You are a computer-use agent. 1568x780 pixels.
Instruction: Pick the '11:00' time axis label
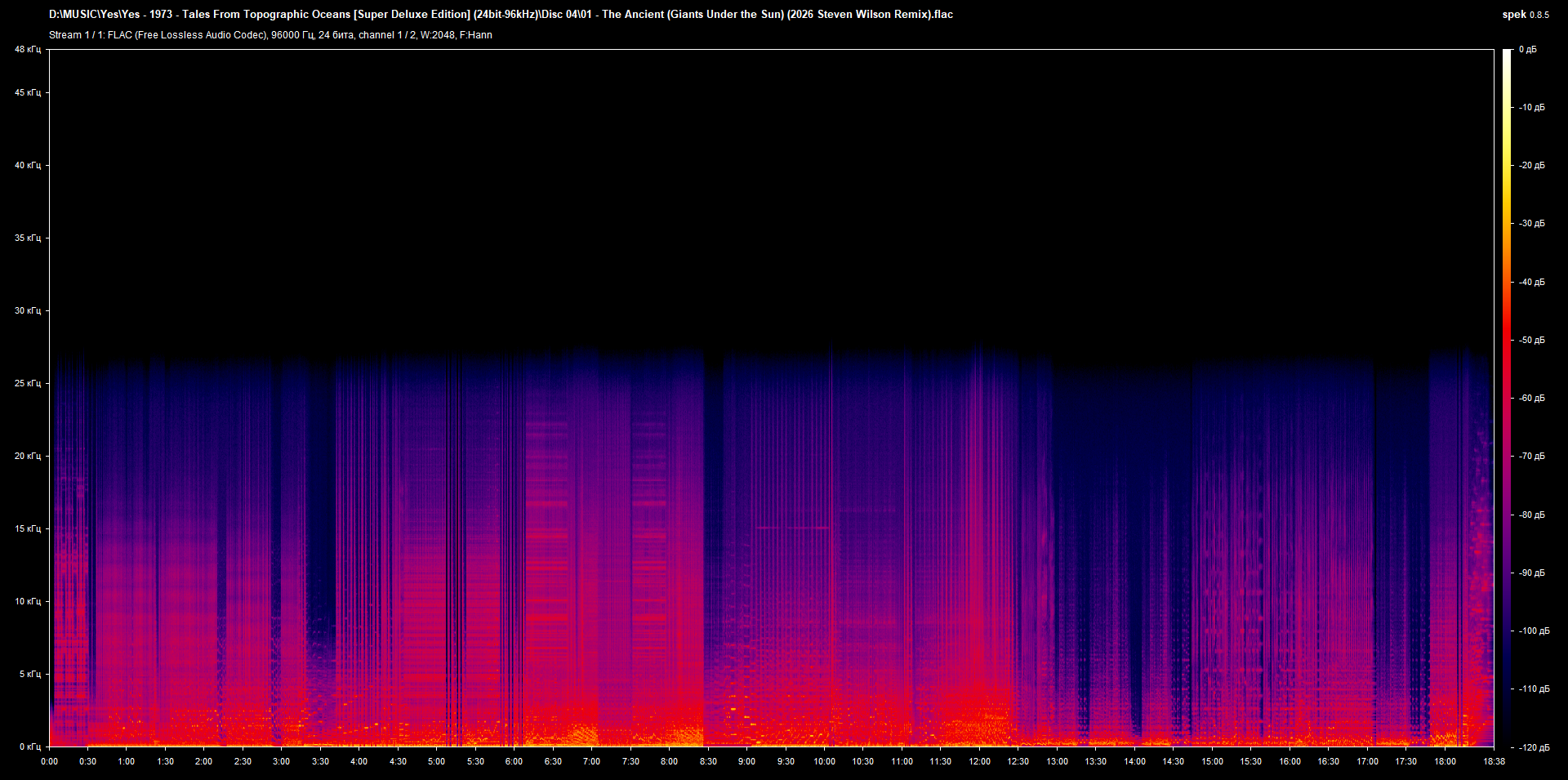902,761
